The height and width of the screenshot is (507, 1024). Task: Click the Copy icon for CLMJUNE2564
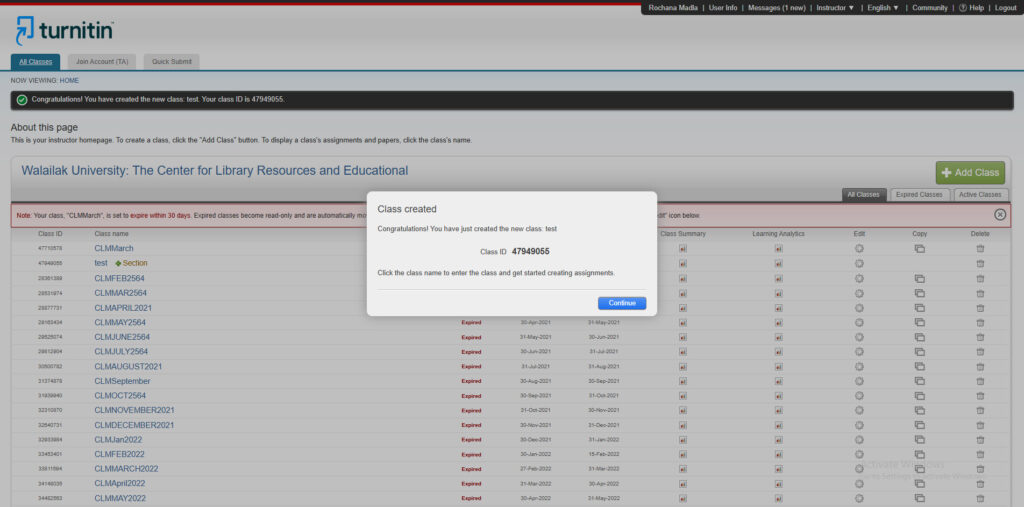pyautogui.click(x=920, y=337)
